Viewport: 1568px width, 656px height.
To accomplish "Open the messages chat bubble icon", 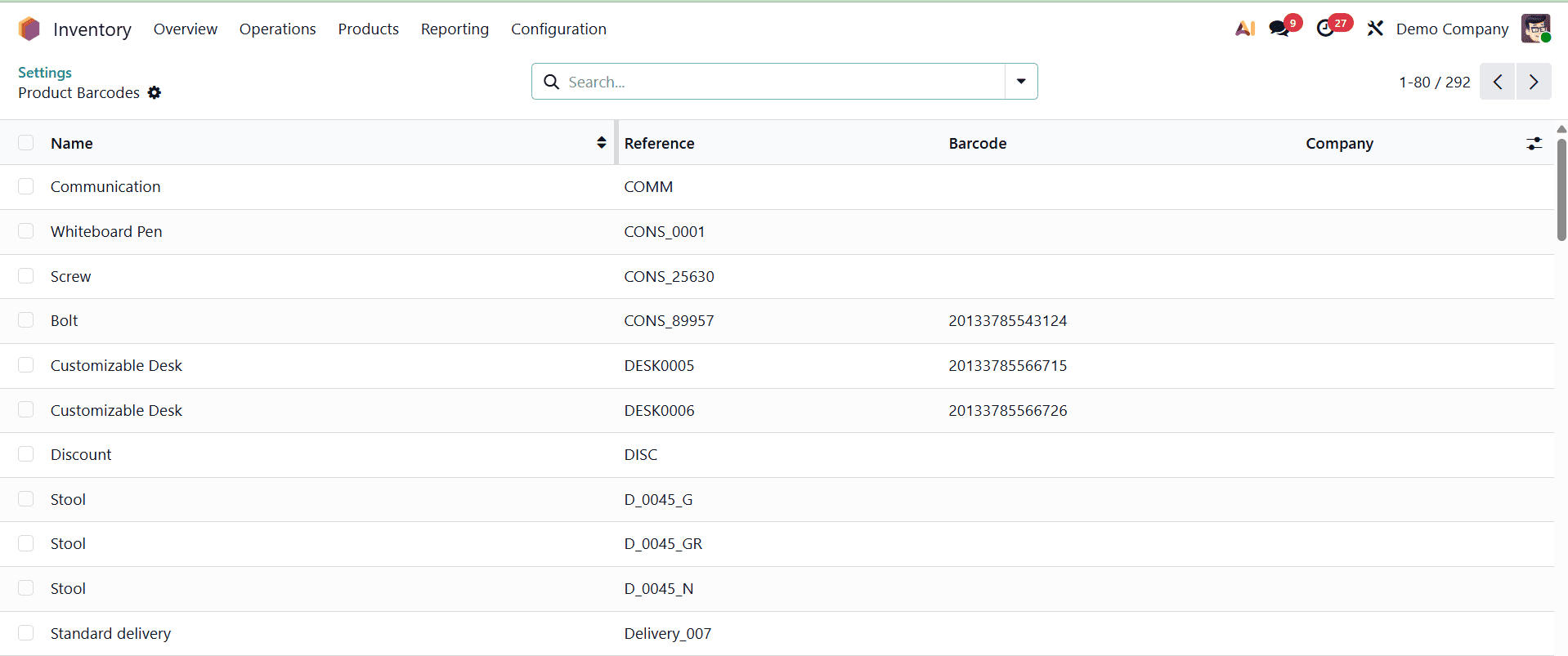I will 1279,29.
